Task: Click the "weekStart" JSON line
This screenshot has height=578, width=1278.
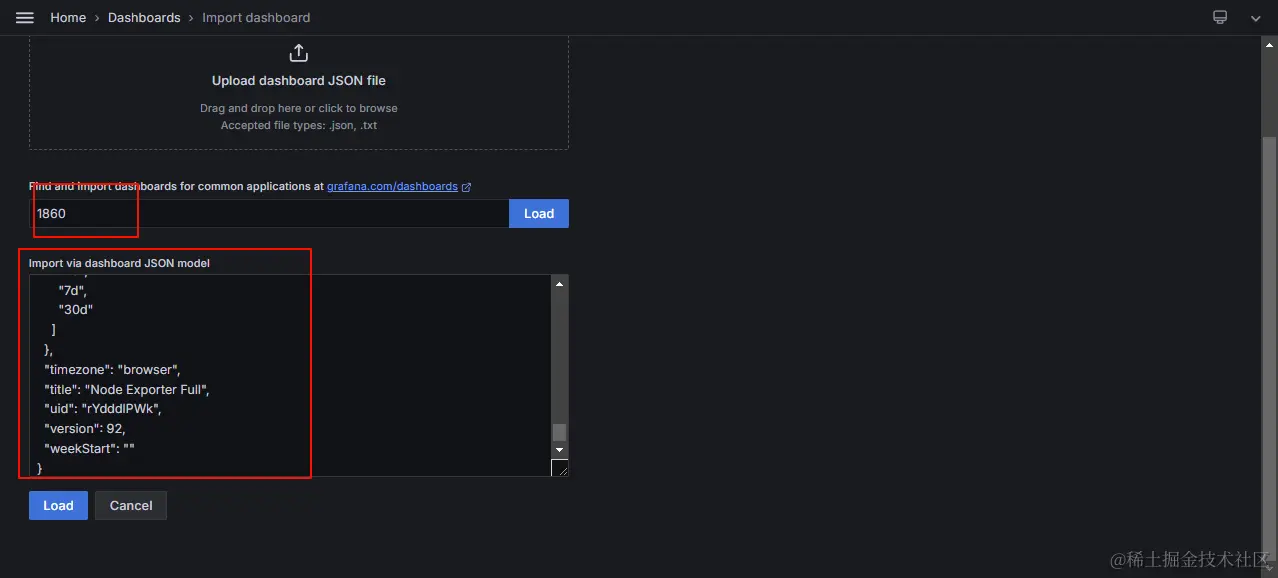Action: coord(89,449)
